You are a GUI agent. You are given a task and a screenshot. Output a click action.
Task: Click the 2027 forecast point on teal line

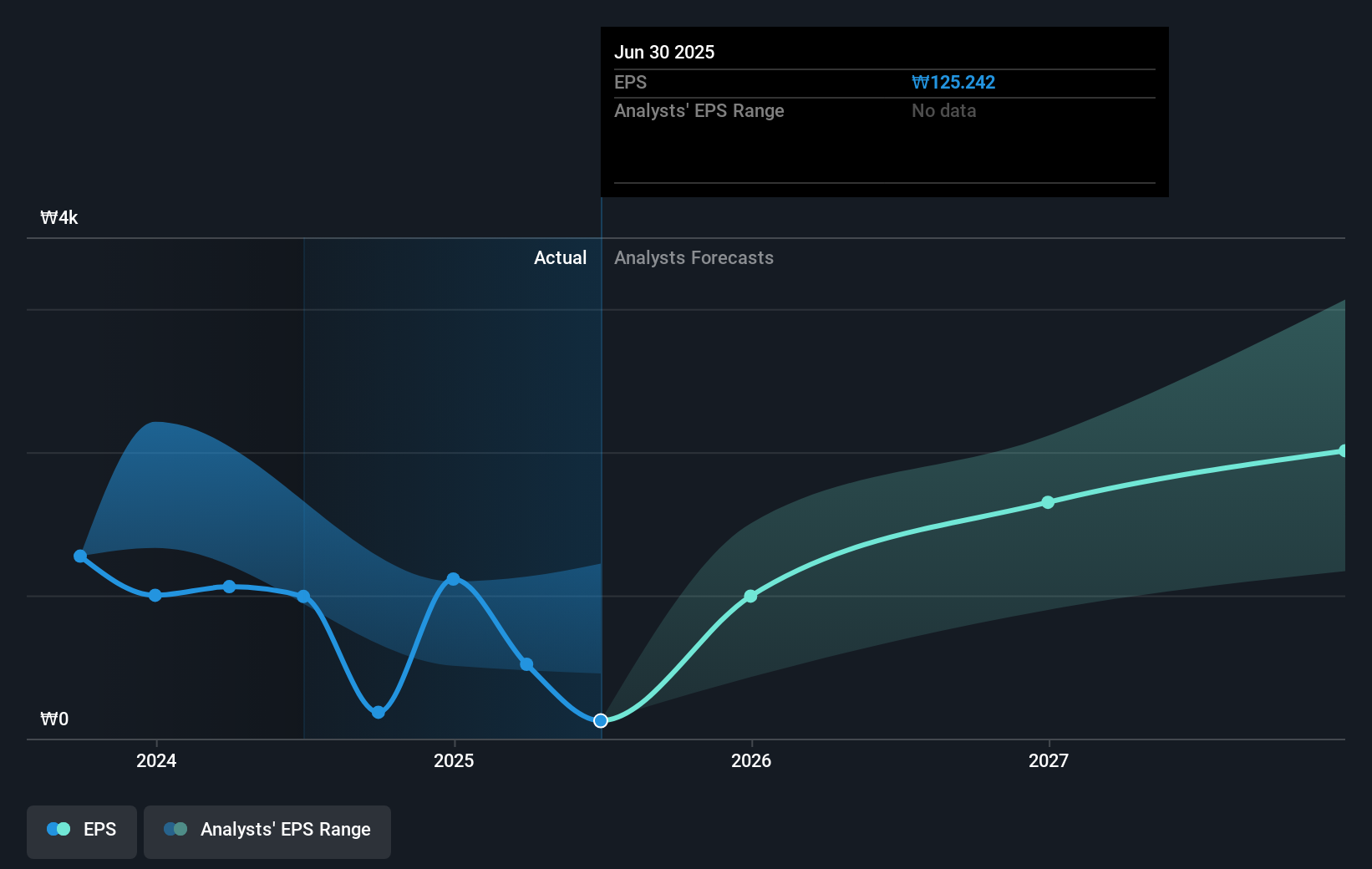[x=1047, y=501]
